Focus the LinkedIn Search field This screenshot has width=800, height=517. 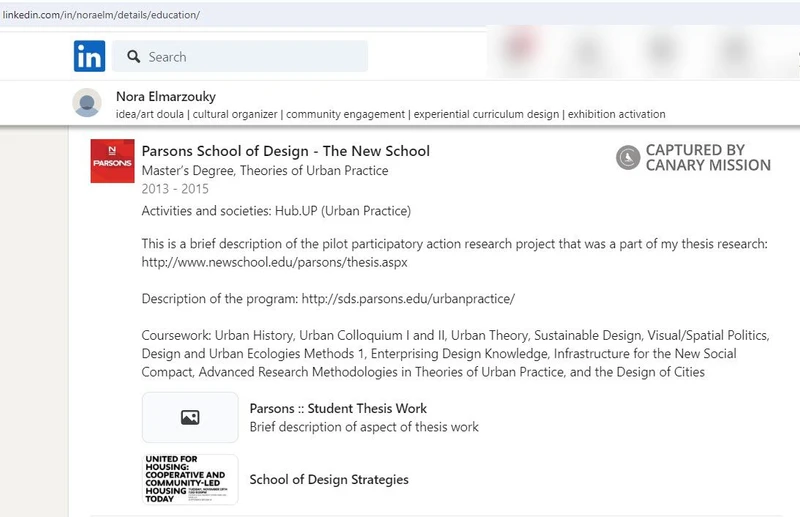pos(240,56)
